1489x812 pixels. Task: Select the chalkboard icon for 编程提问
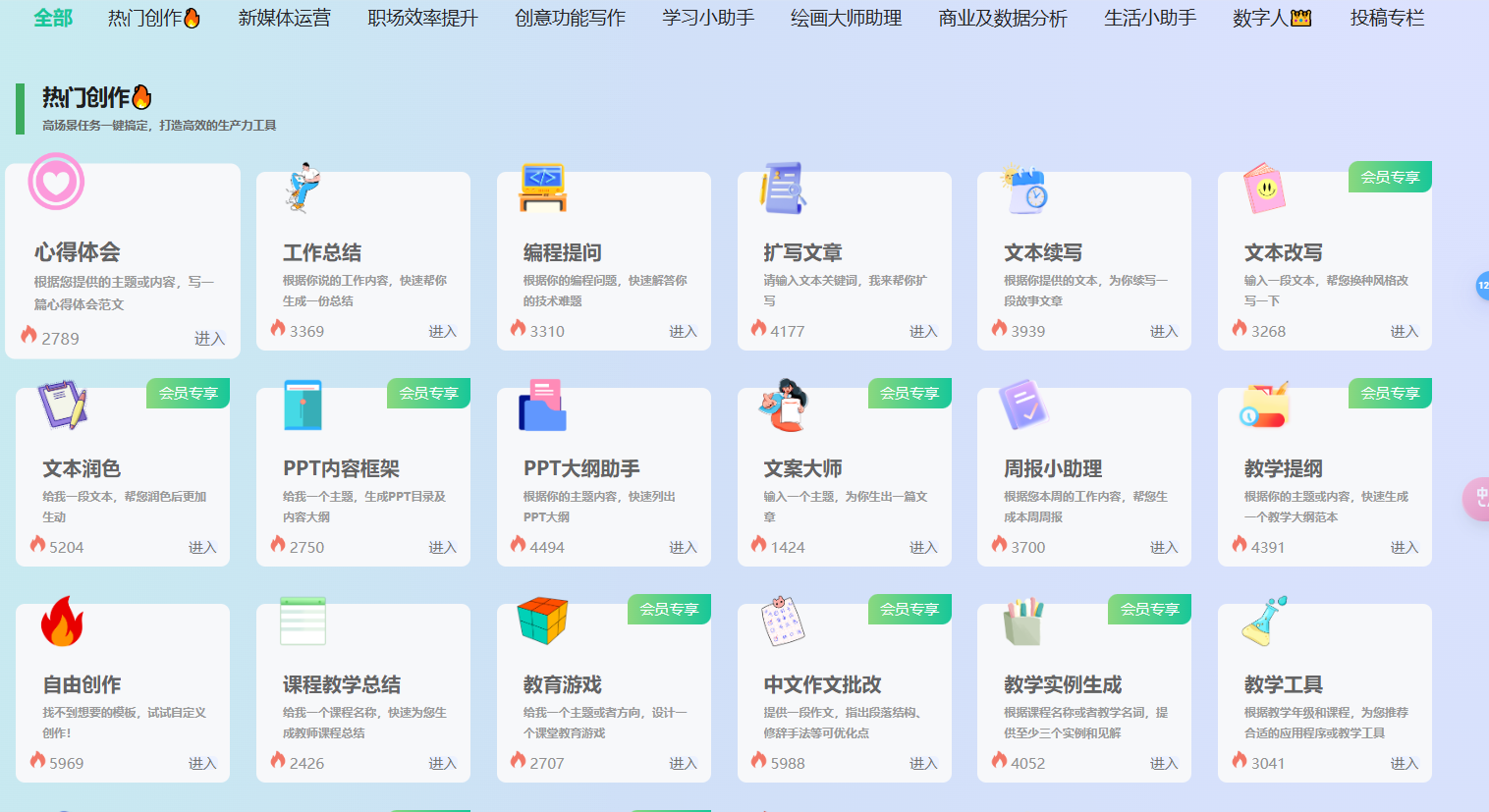(x=542, y=188)
